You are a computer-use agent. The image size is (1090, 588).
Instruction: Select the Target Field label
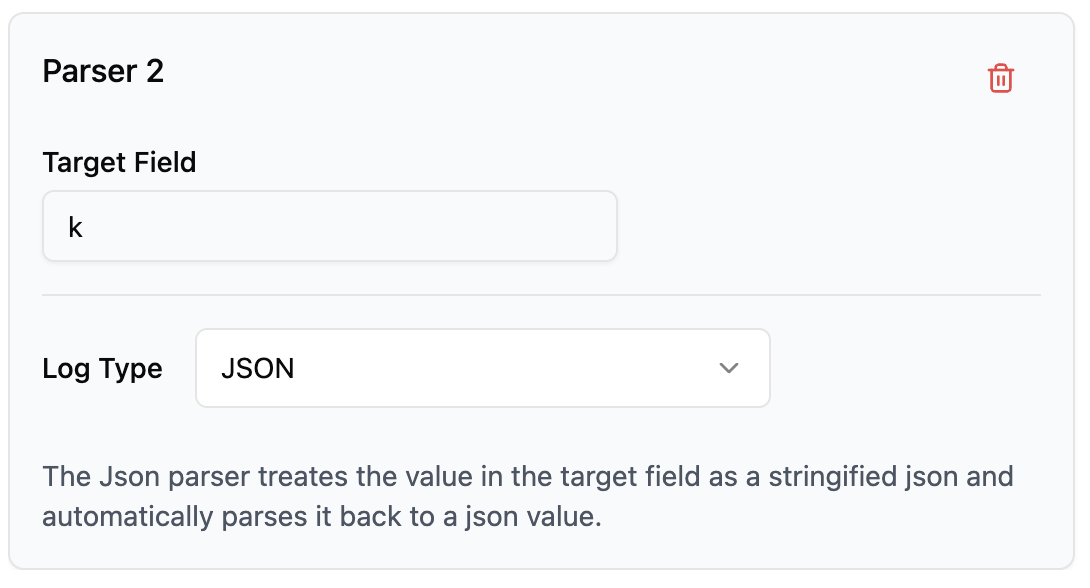click(119, 162)
